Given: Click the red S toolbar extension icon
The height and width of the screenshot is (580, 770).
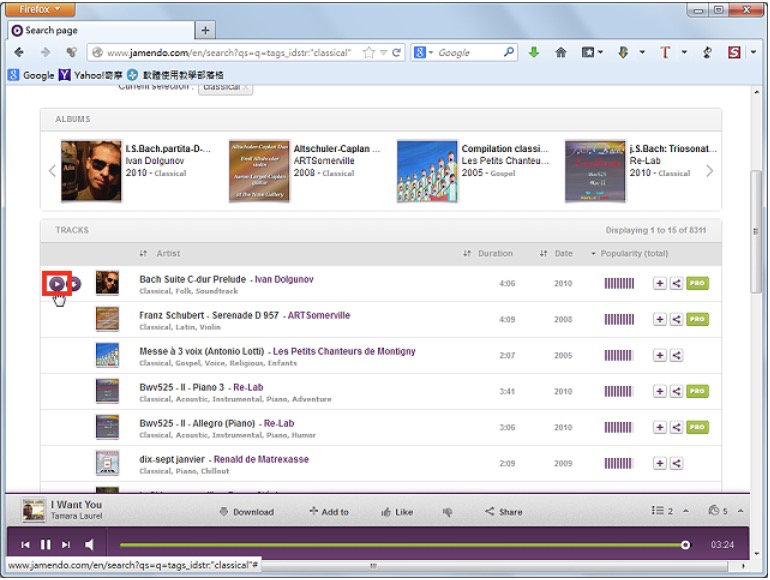Looking at the screenshot, I should [734, 52].
